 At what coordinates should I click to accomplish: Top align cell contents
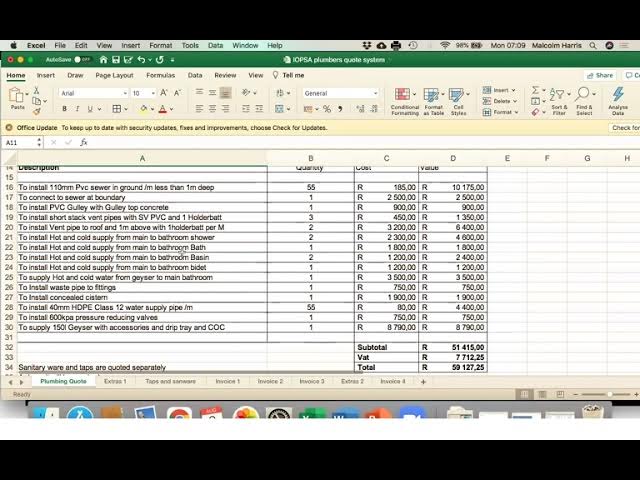[x=199, y=92]
